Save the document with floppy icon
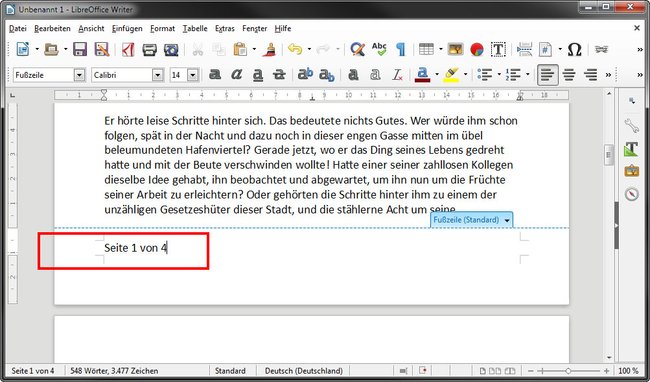The height and width of the screenshot is (382, 650). click(80, 49)
